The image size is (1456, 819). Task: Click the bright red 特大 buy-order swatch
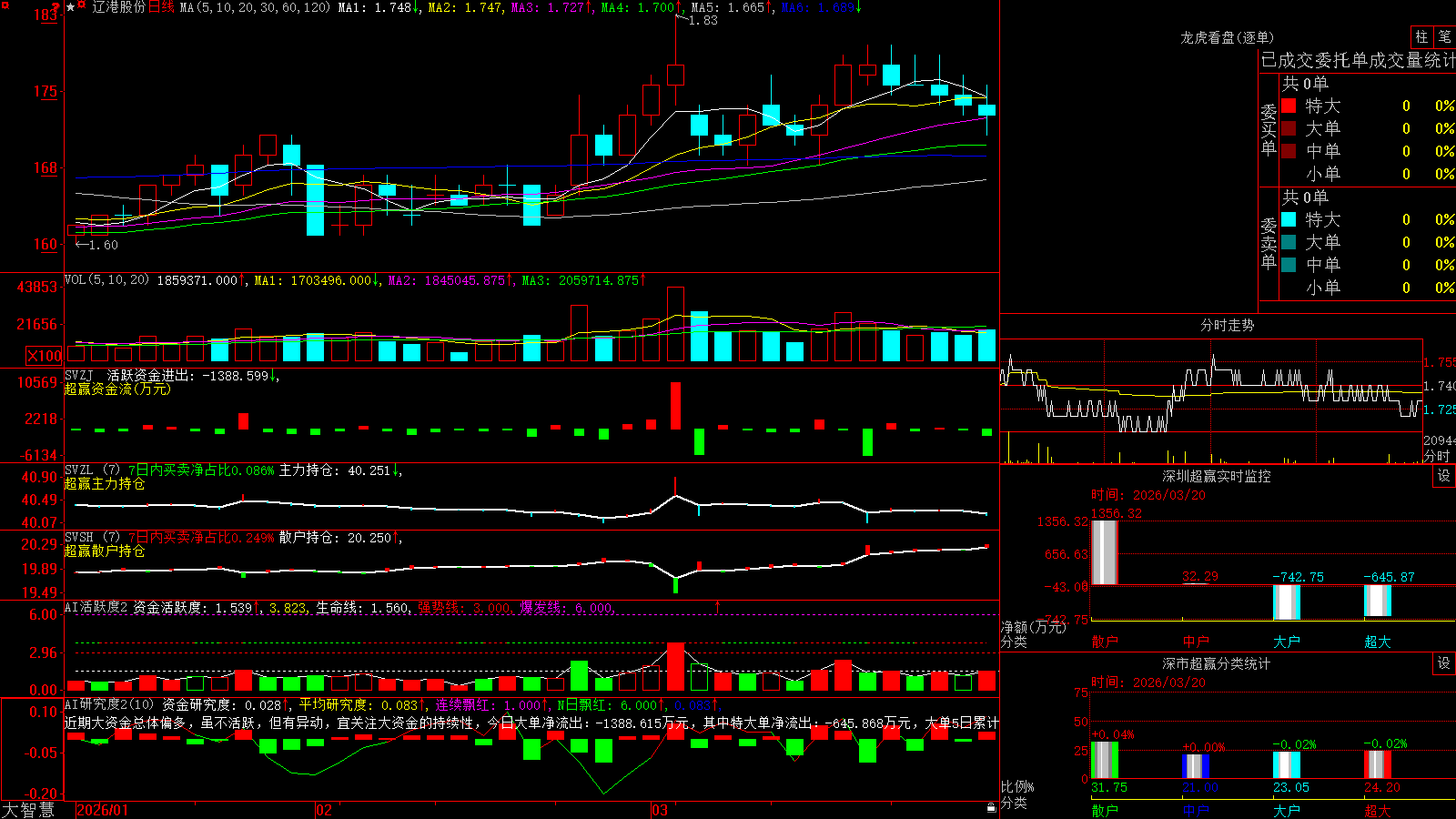pos(1289,106)
